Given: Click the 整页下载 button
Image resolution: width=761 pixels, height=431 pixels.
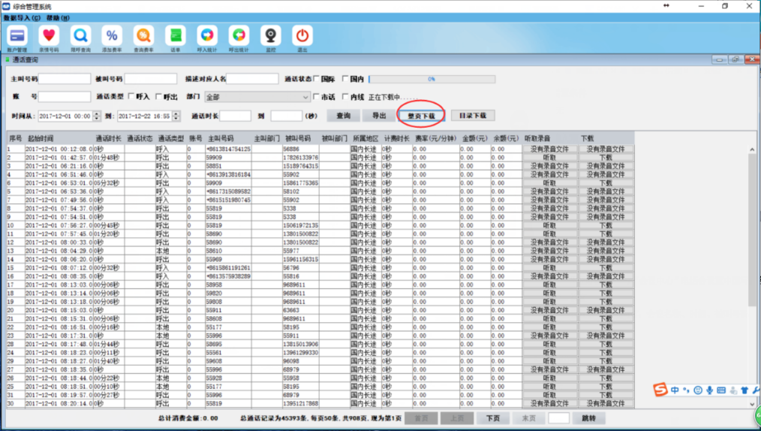Looking at the screenshot, I should [x=421, y=116].
